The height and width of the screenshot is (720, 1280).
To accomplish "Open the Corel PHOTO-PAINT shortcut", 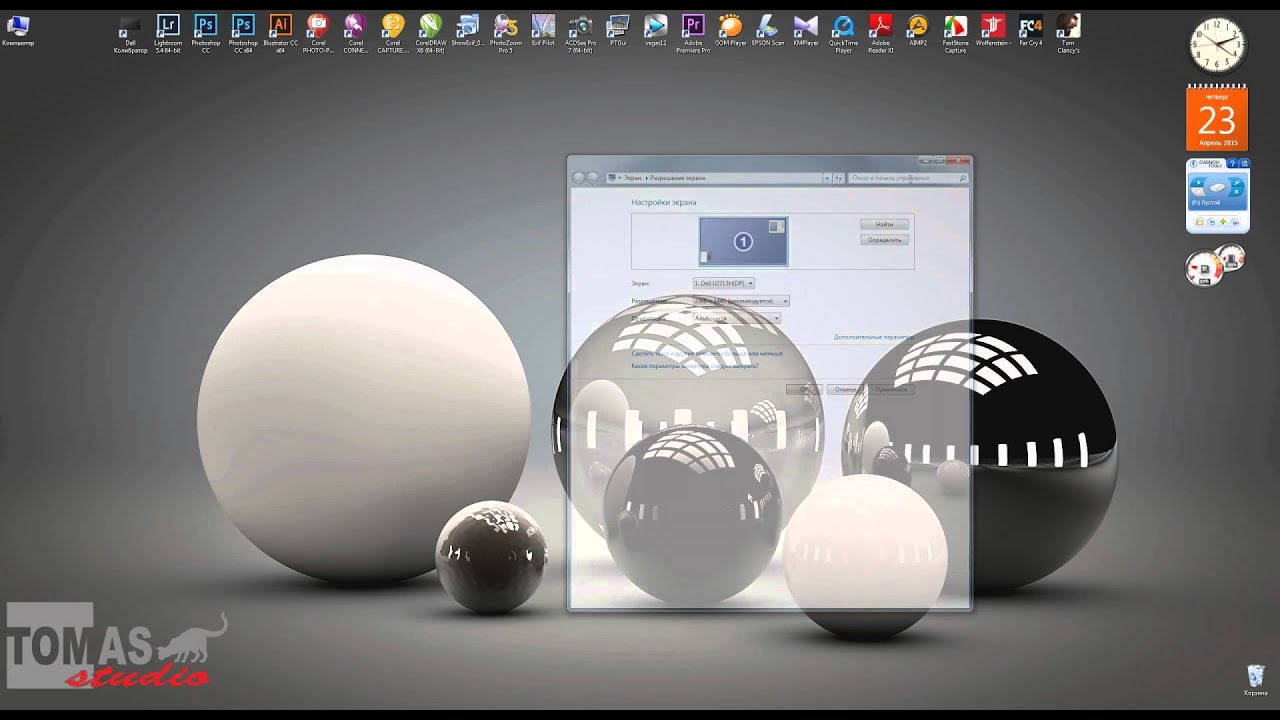I will [318, 34].
